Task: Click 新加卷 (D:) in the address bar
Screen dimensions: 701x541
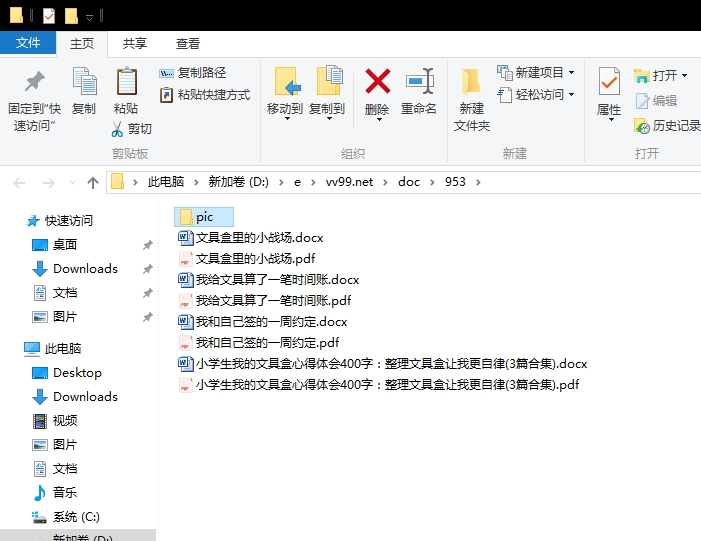Action: 239,182
